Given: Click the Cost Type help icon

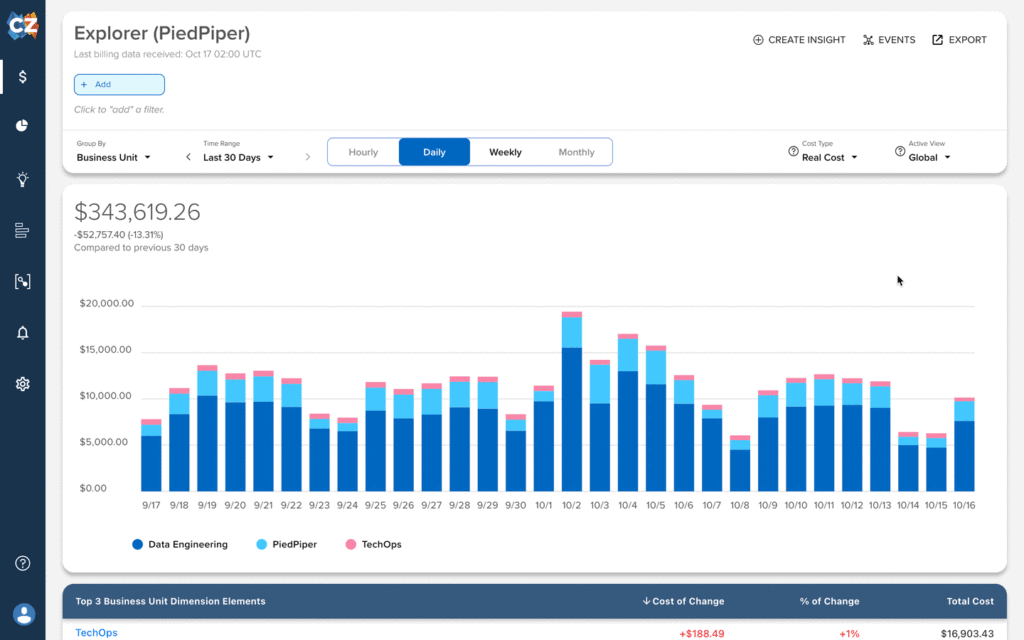Looking at the screenshot, I should [x=793, y=152].
